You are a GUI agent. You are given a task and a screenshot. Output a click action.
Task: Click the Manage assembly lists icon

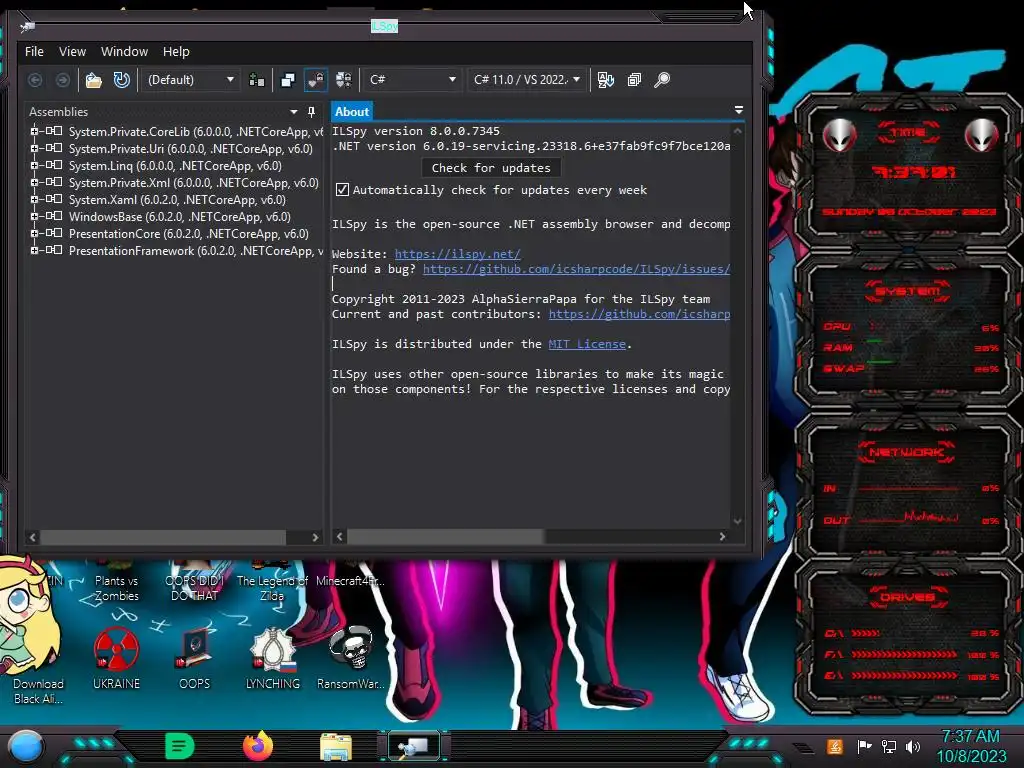(x=257, y=80)
